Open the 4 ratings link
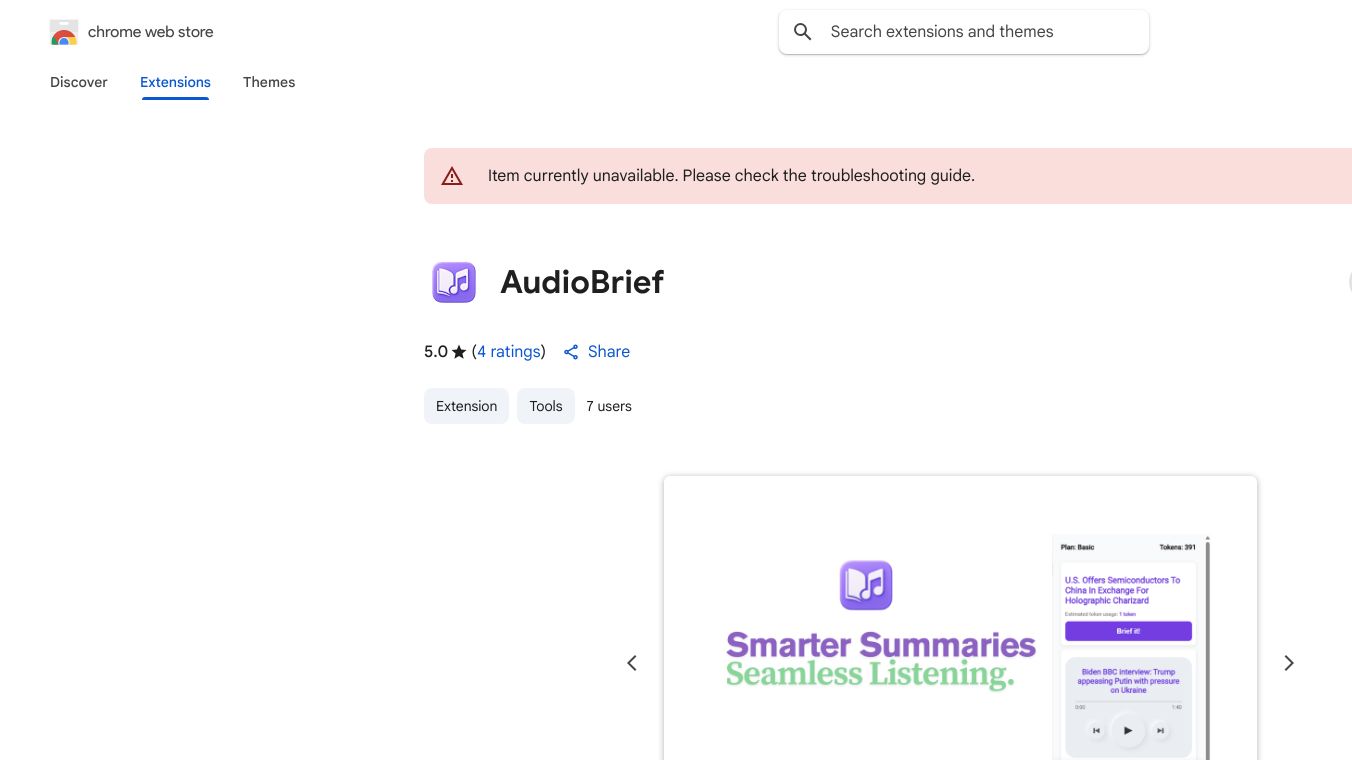 509,352
